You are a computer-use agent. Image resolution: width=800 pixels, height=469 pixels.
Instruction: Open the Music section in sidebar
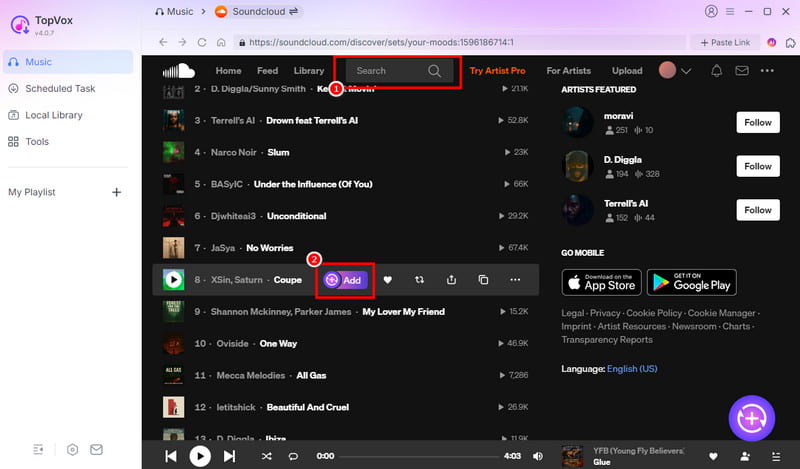67,62
